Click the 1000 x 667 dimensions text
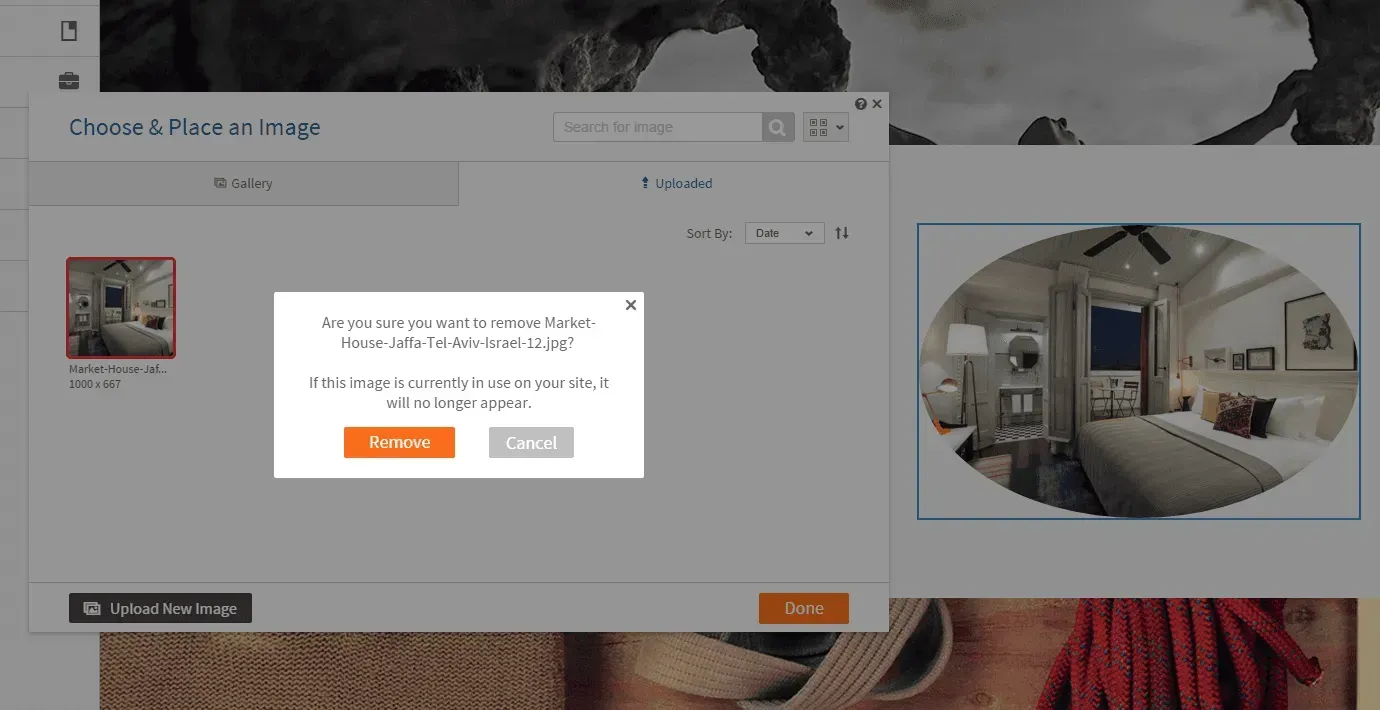 (x=95, y=384)
